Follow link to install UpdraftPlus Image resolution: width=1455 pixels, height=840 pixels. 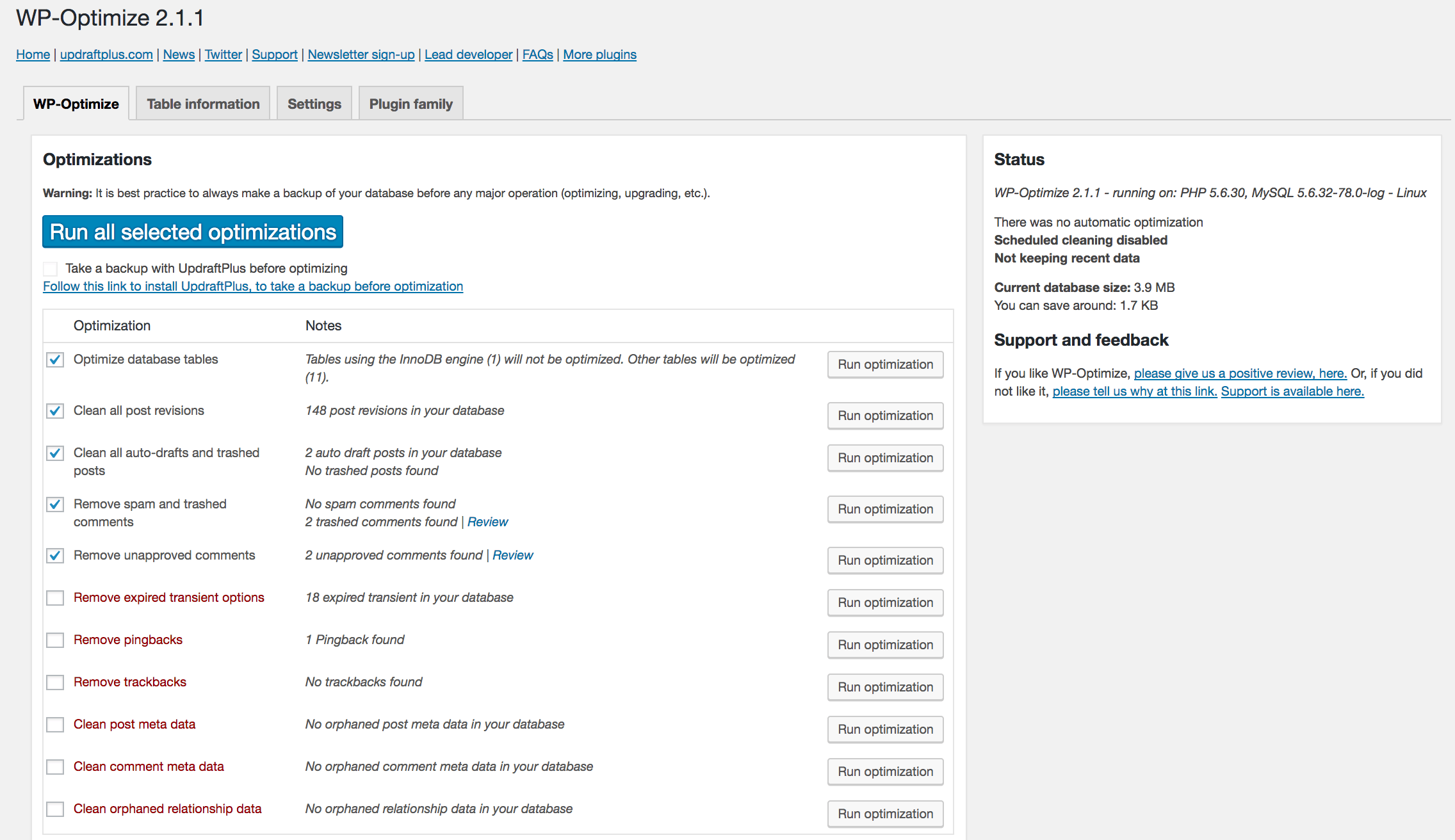point(253,286)
